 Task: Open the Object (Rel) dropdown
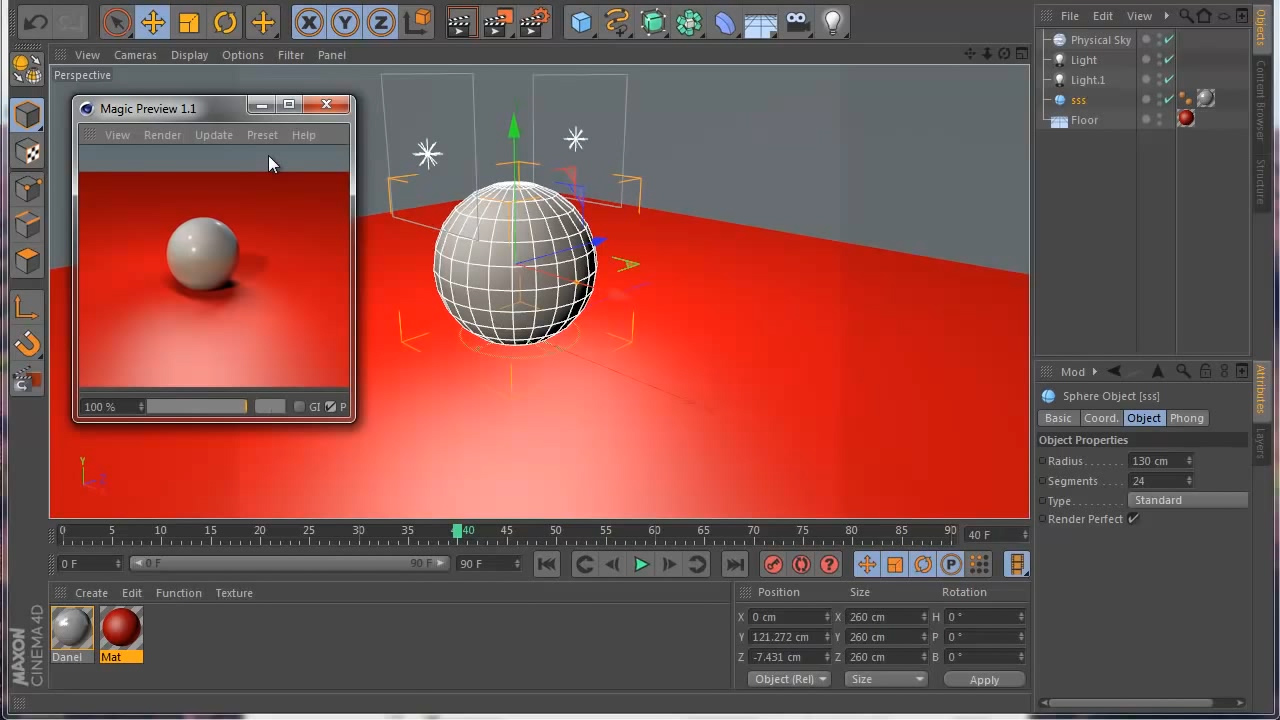789,679
